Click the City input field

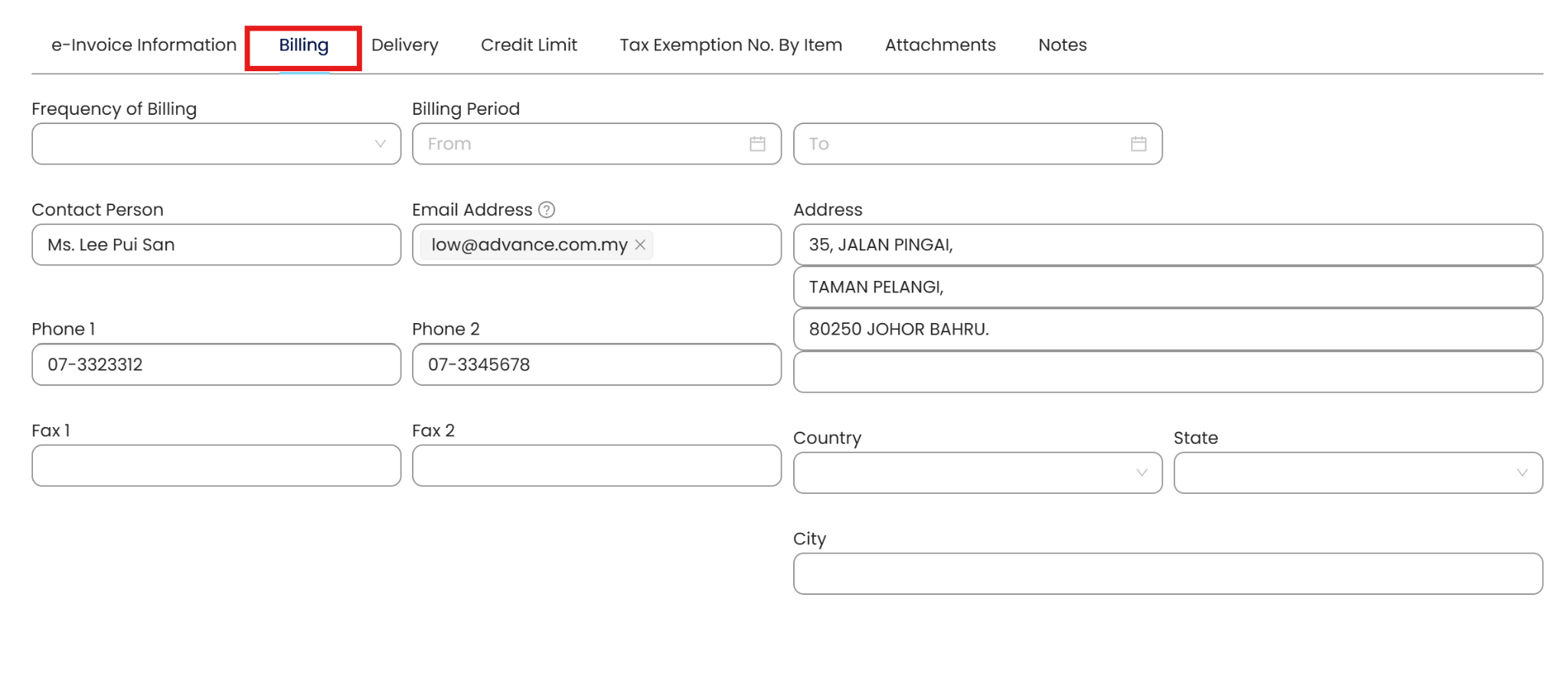pos(1168,573)
